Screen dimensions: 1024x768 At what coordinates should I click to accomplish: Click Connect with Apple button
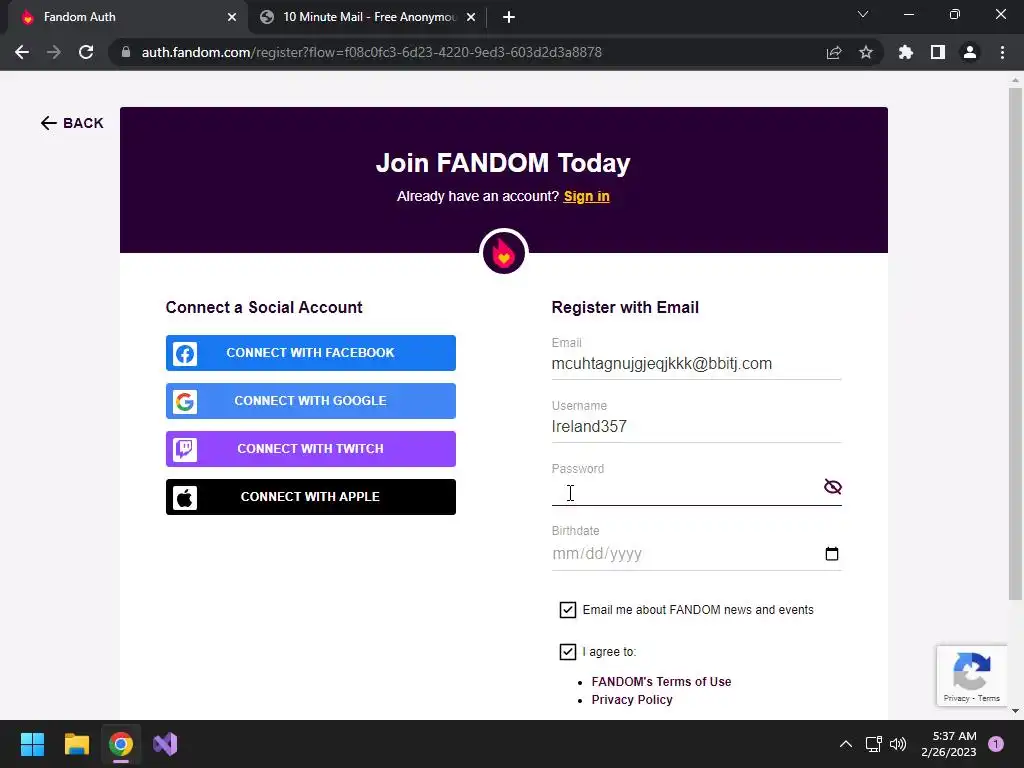click(x=311, y=497)
